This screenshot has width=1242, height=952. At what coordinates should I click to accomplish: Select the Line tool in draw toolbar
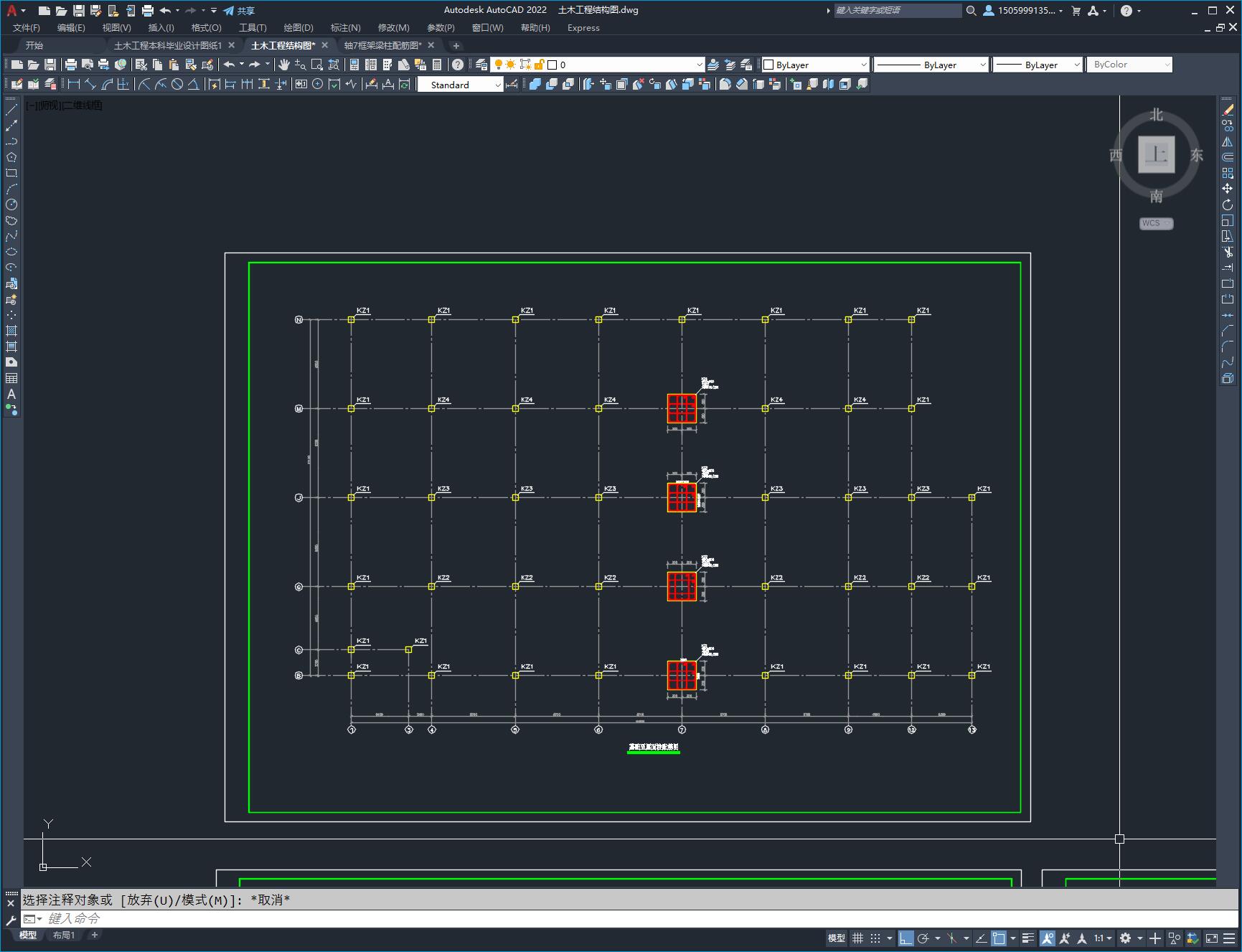[x=11, y=110]
